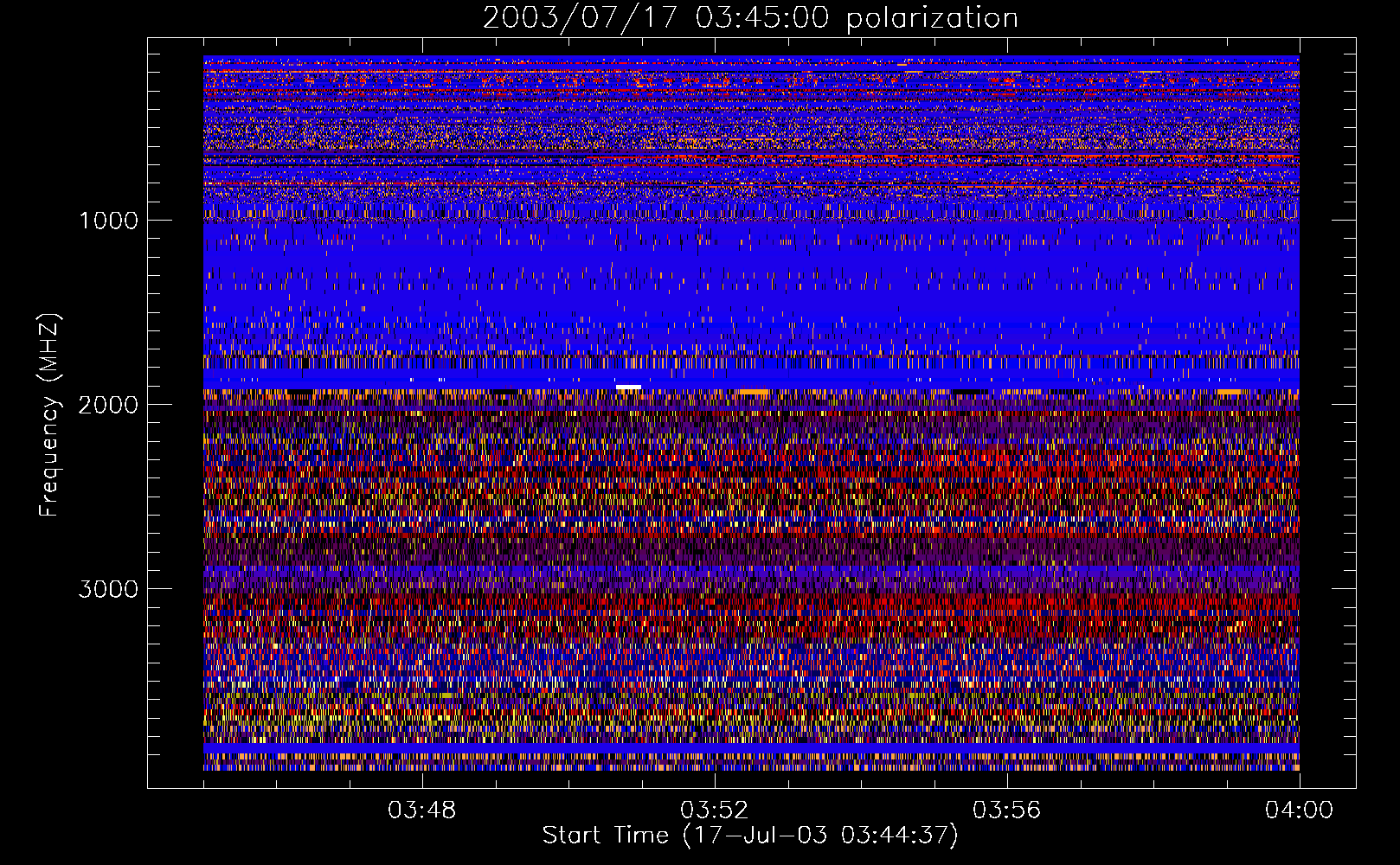Click the 'Start Time (17-Jul-03 03:44:37)' label
Screen dimensions: 1400x865
pyautogui.click(x=750, y=836)
